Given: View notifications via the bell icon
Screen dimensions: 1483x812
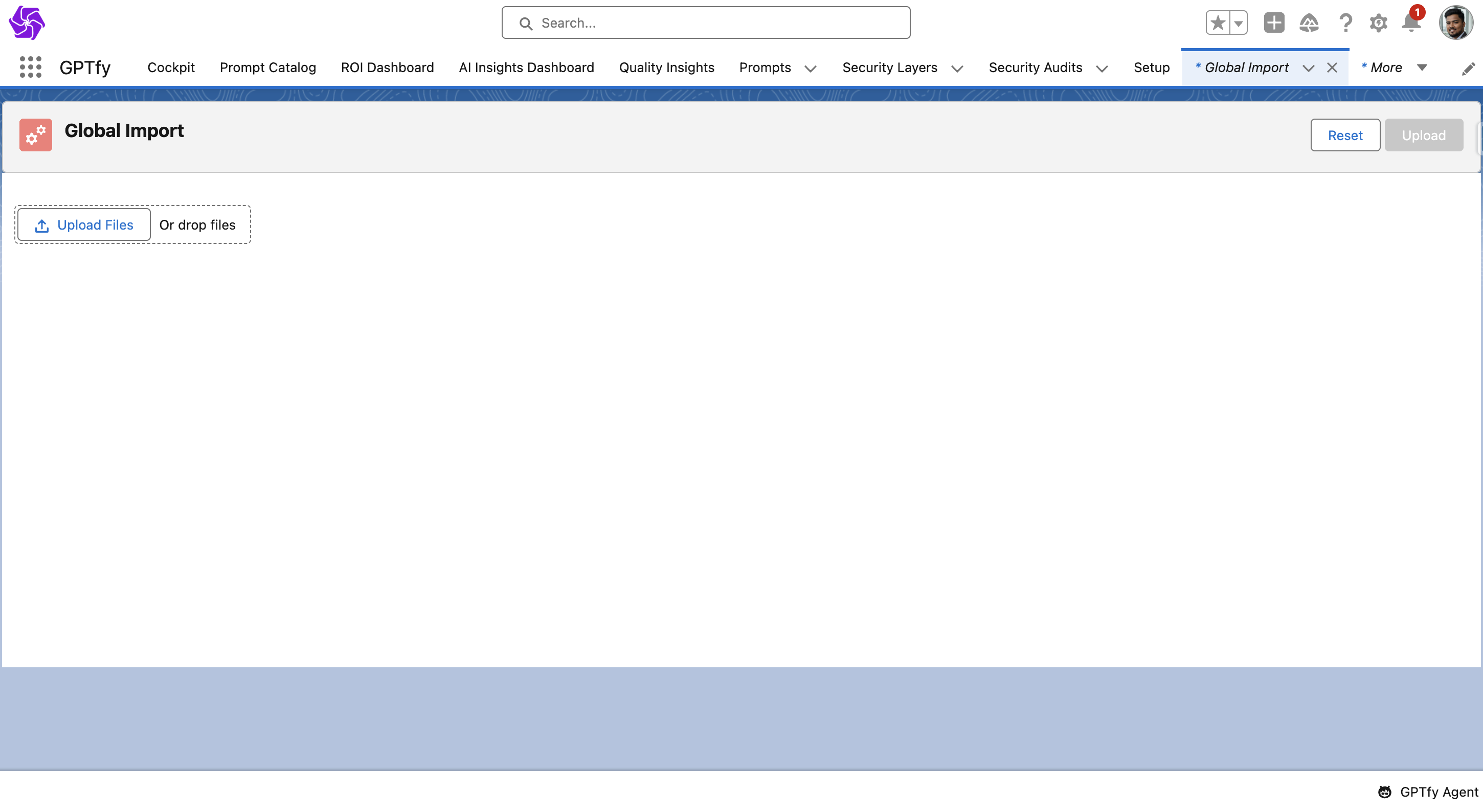Looking at the screenshot, I should point(1411,23).
